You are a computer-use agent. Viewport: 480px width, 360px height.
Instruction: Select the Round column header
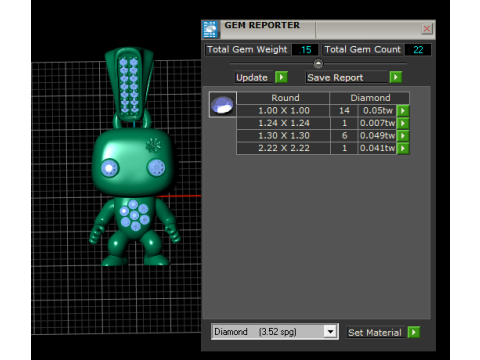click(x=283, y=98)
